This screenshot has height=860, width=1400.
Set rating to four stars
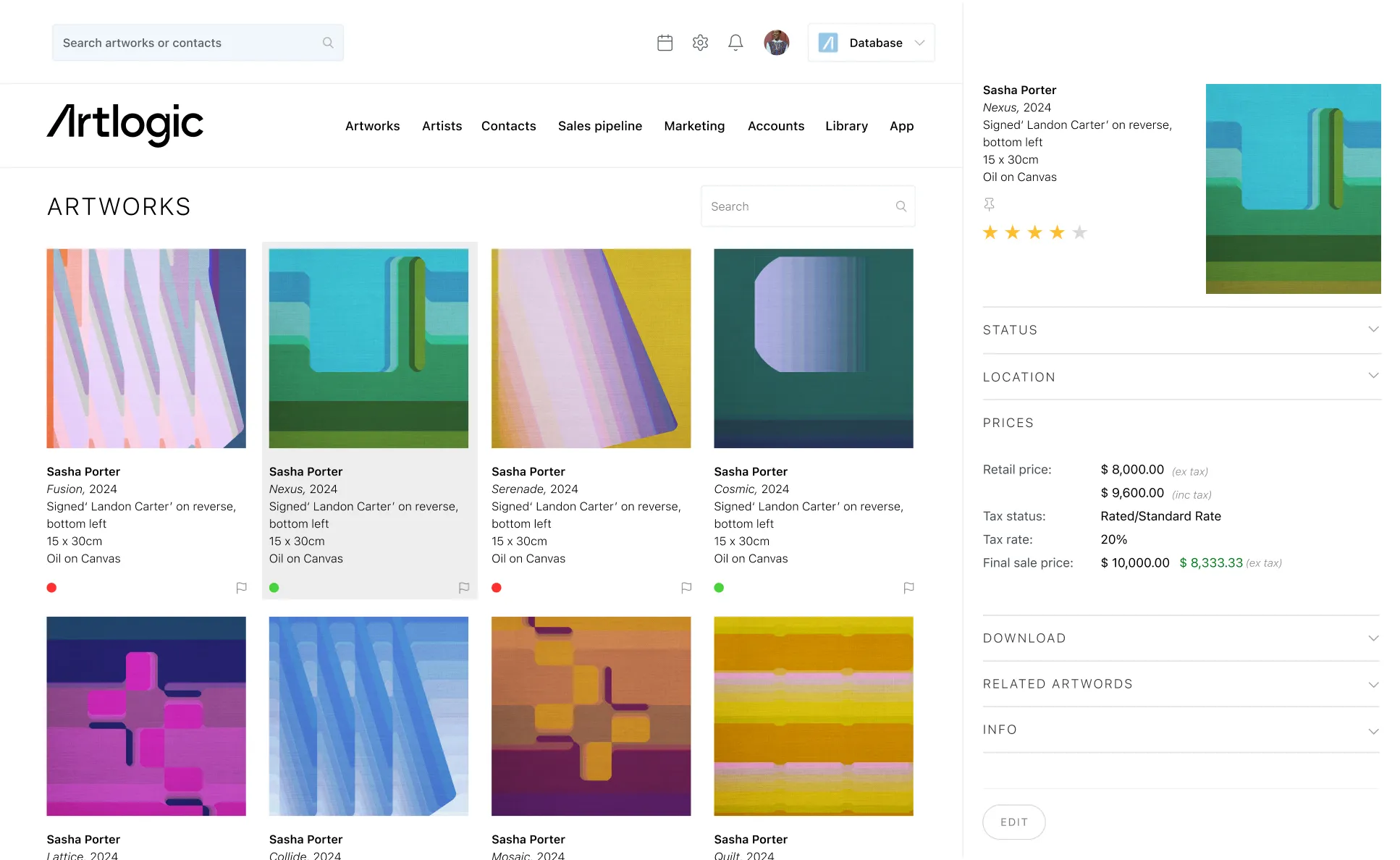pos(1058,232)
